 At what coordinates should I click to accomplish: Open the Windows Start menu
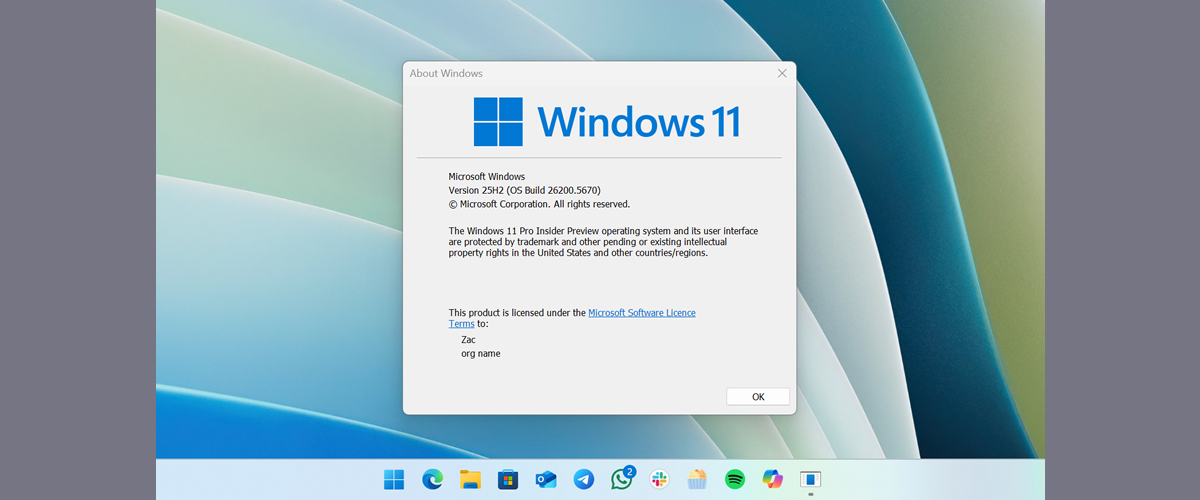[394, 479]
